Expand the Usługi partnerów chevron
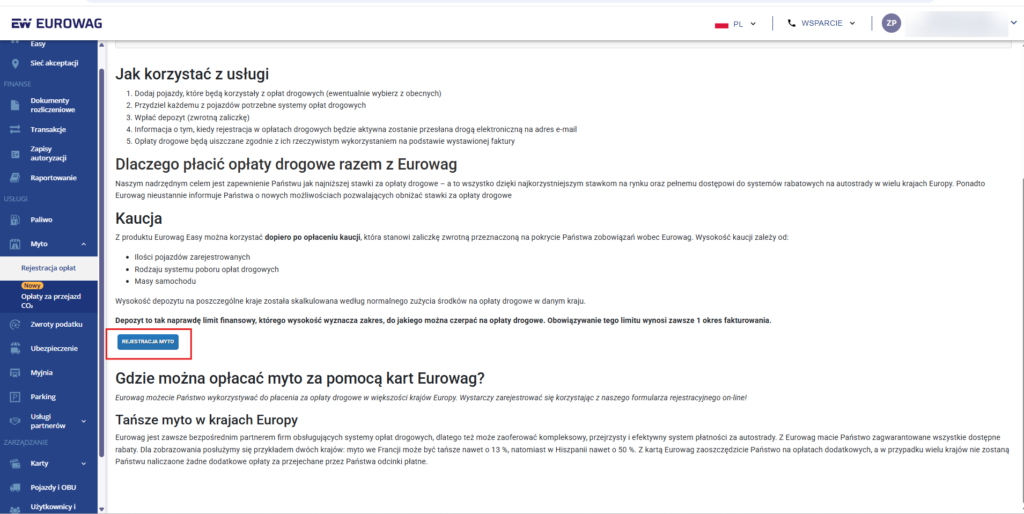 pyautogui.click(x=84, y=421)
